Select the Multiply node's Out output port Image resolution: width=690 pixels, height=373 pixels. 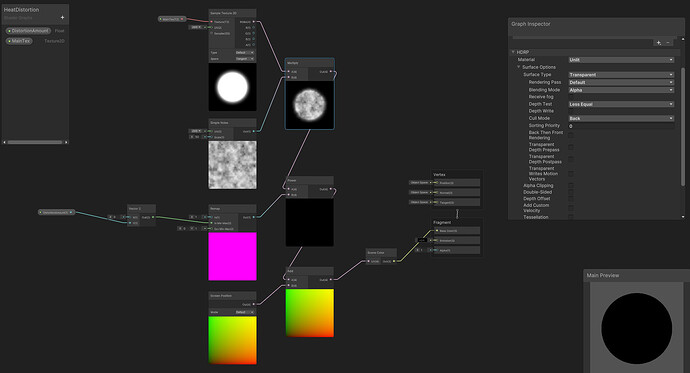330,72
